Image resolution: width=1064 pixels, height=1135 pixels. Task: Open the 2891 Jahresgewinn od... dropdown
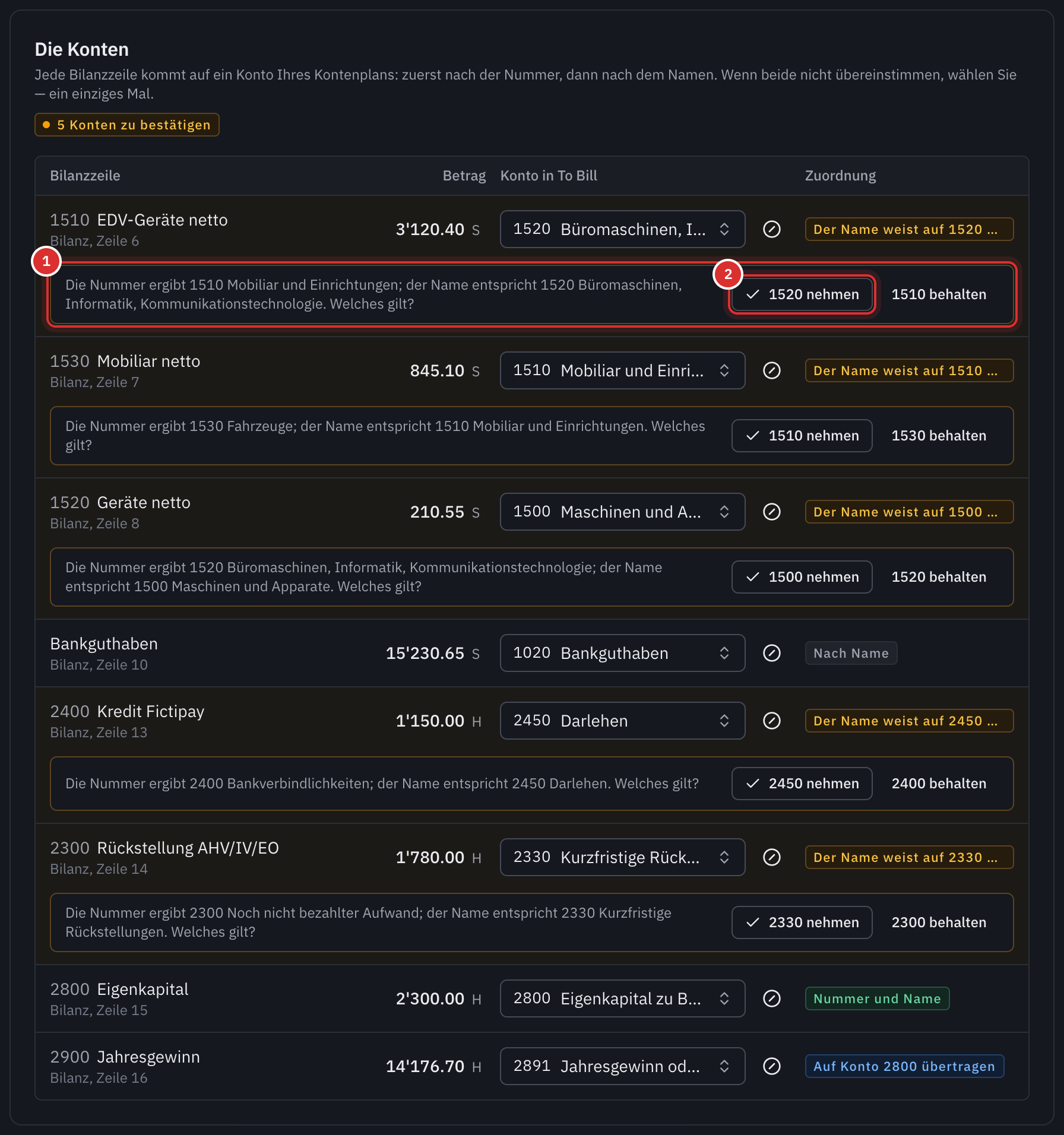(622, 1066)
